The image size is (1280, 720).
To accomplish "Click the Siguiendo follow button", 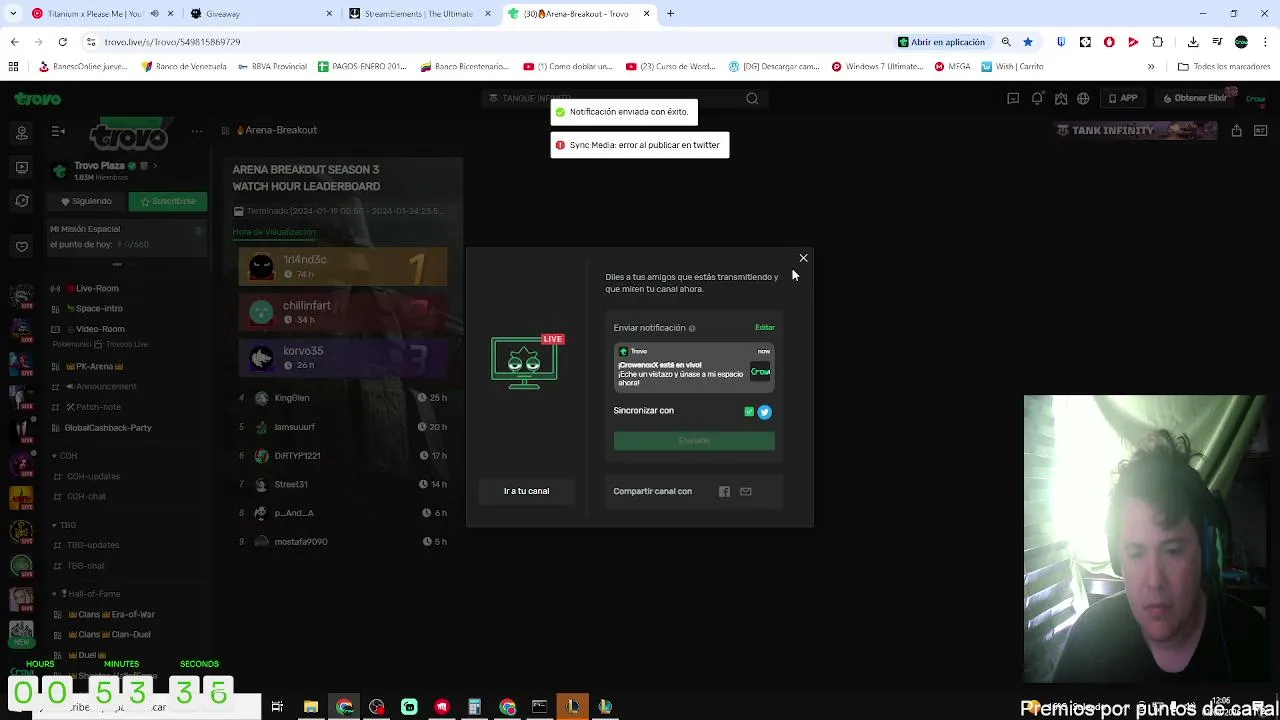I will [x=86, y=201].
